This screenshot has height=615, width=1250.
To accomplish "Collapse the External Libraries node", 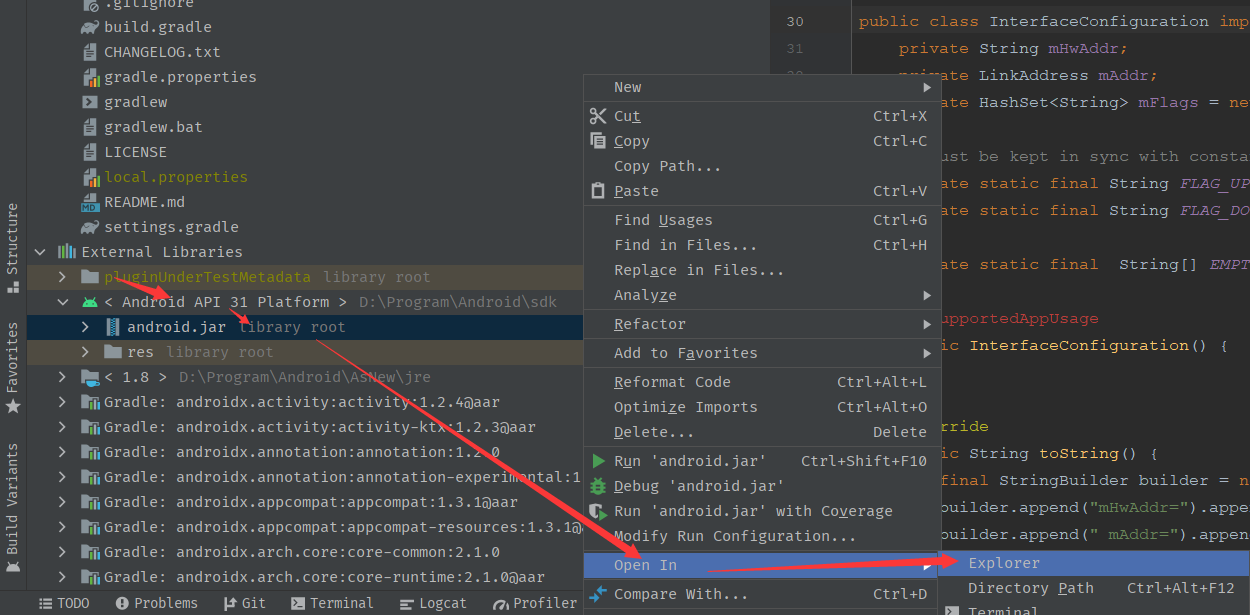I will point(40,252).
